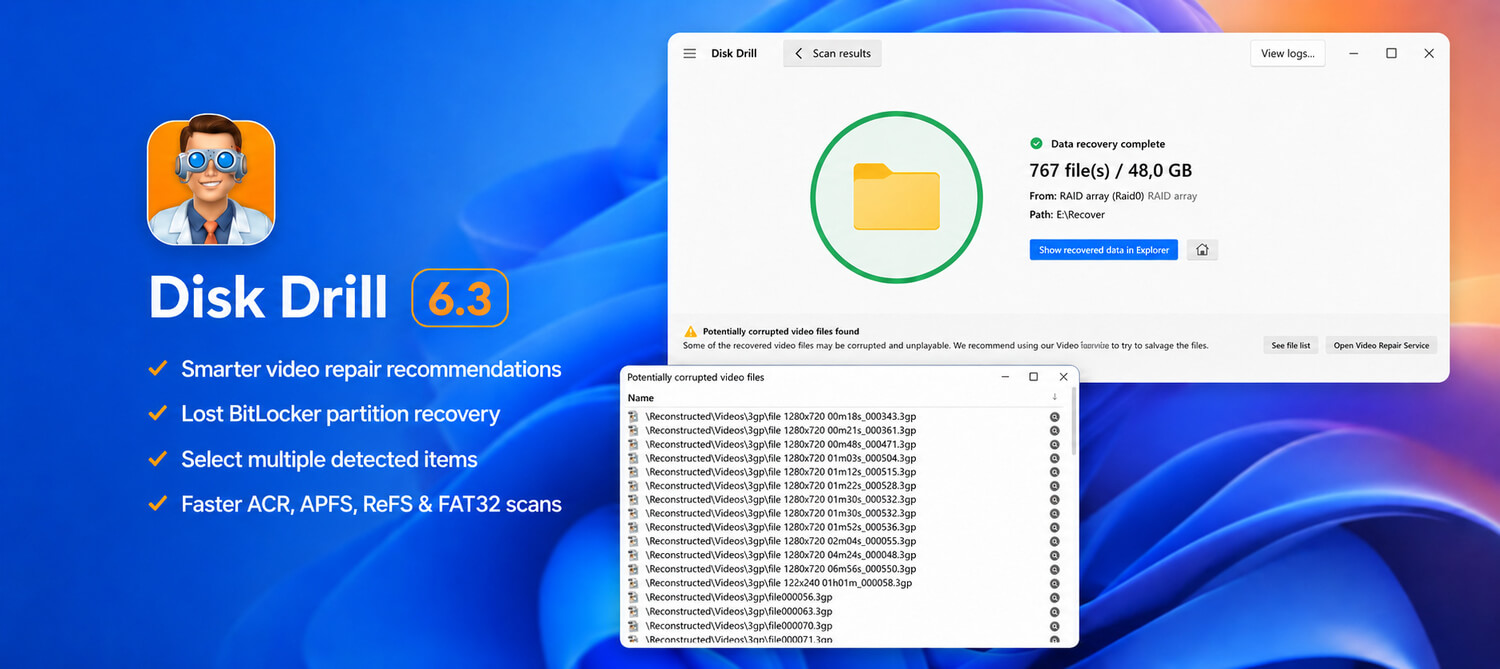The height and width of the screenshot is (669, 1500).
Task: Click the green Data recovery complete checkmark
Action: point(1036,144)
